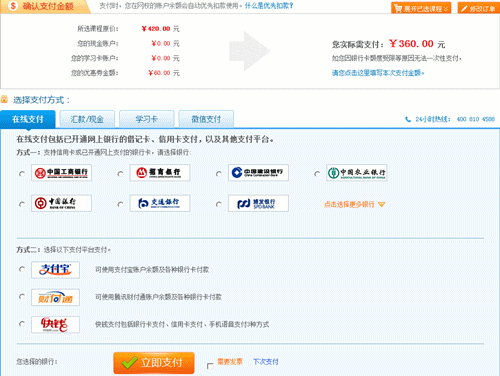500x376 pixels.
Task: Click the 修改订单 edit order button
Action: pos(478,8)
